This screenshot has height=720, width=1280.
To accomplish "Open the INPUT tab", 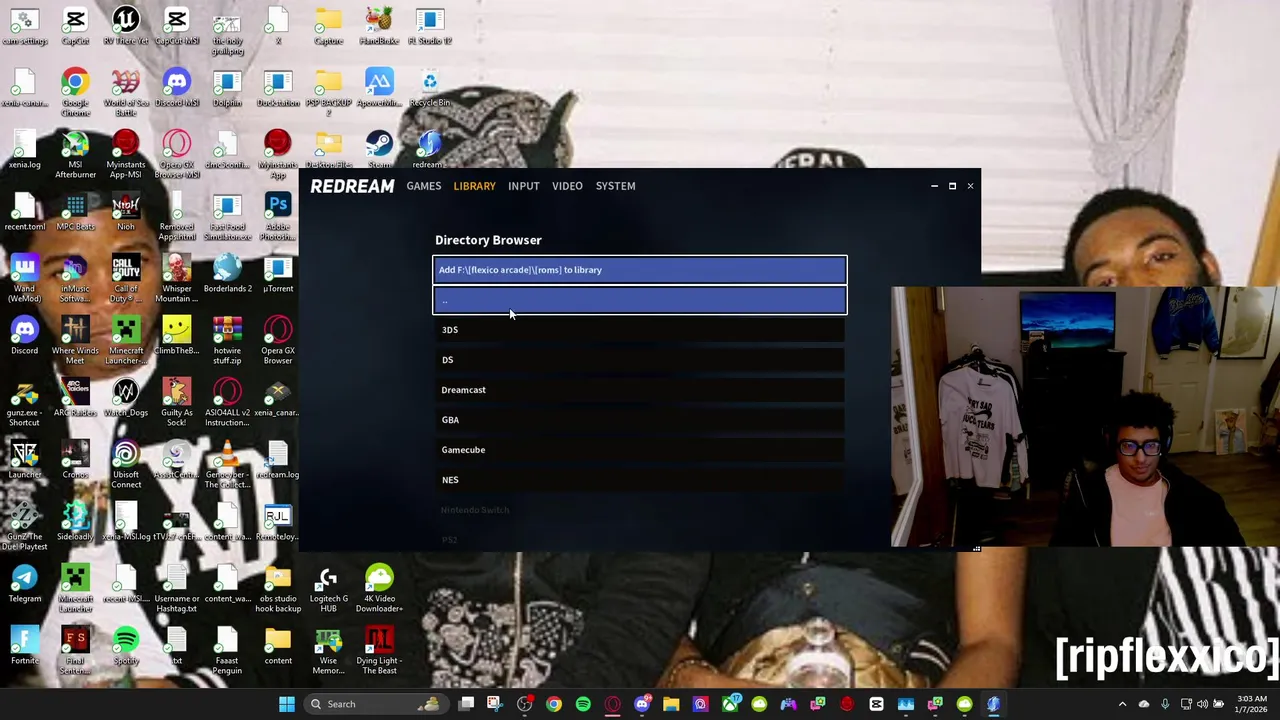I will (x=523, y=186).
